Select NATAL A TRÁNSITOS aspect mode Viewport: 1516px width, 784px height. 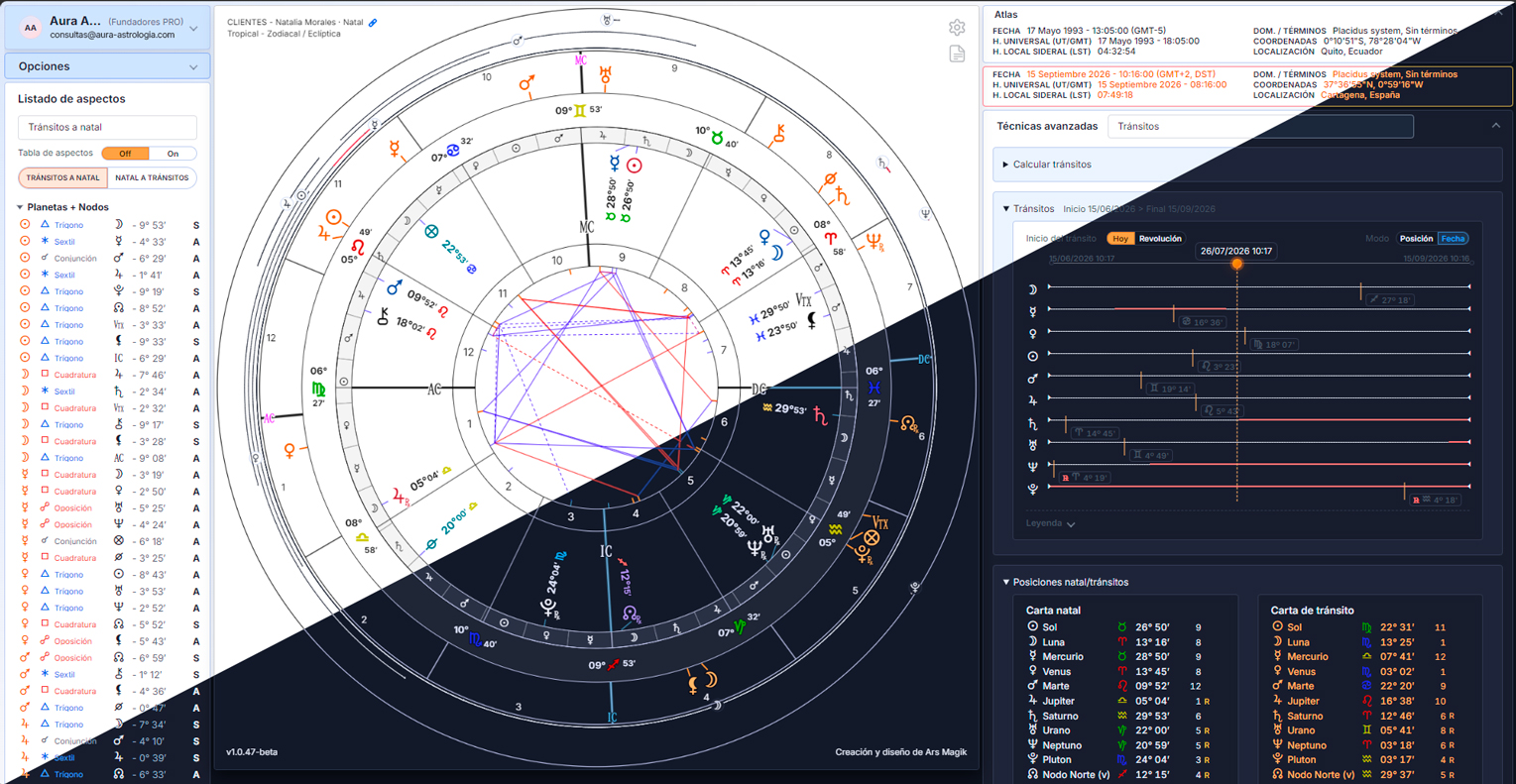pos(152,178)
